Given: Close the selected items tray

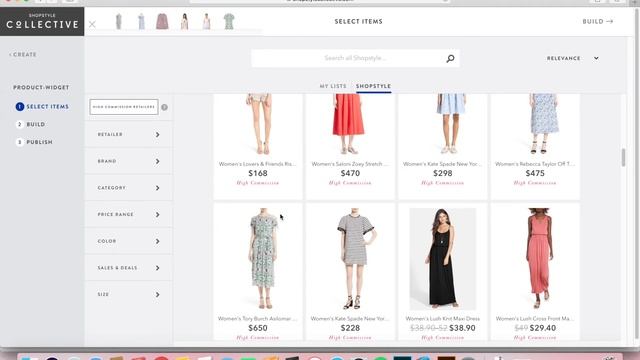Looking at the screenshot, I should tap(92, 24).
